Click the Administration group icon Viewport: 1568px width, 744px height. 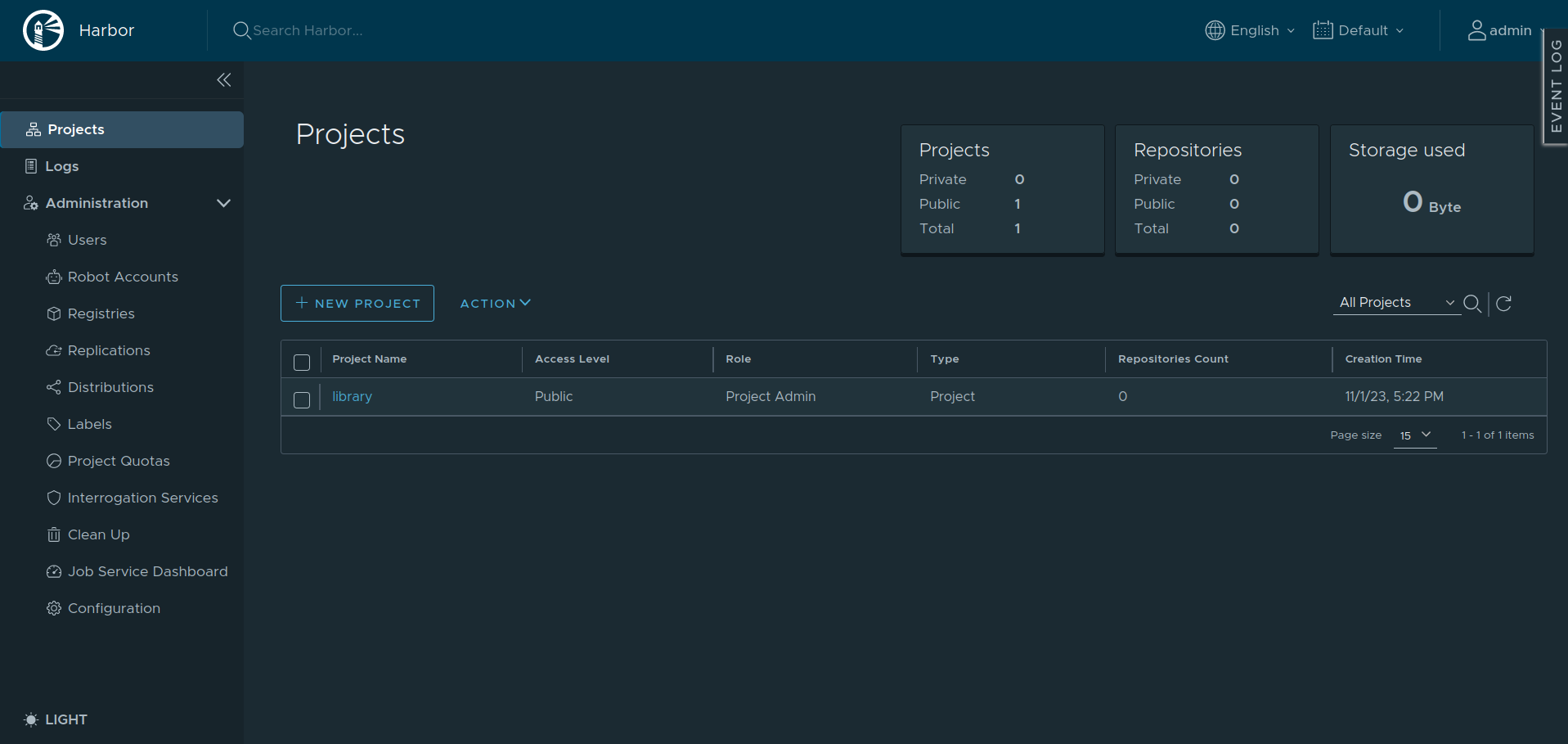(31, 203)
